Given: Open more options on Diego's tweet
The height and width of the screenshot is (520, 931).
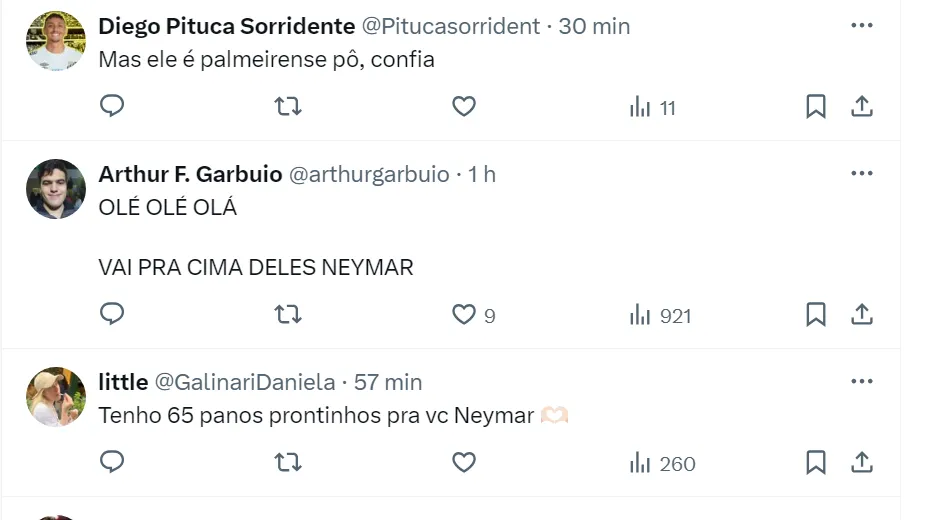Looking at the screenshot, I should point(862,26).
